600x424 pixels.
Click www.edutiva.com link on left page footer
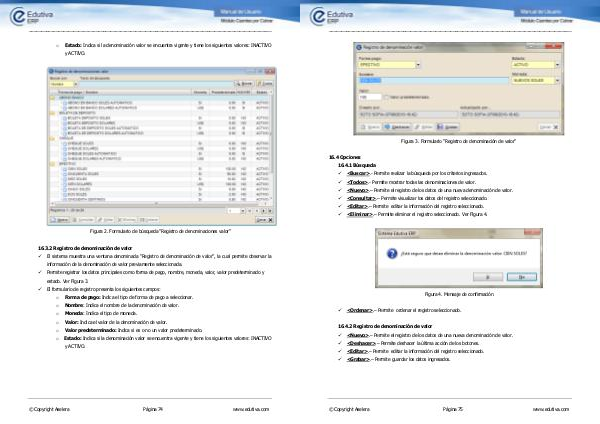point(252,410)
